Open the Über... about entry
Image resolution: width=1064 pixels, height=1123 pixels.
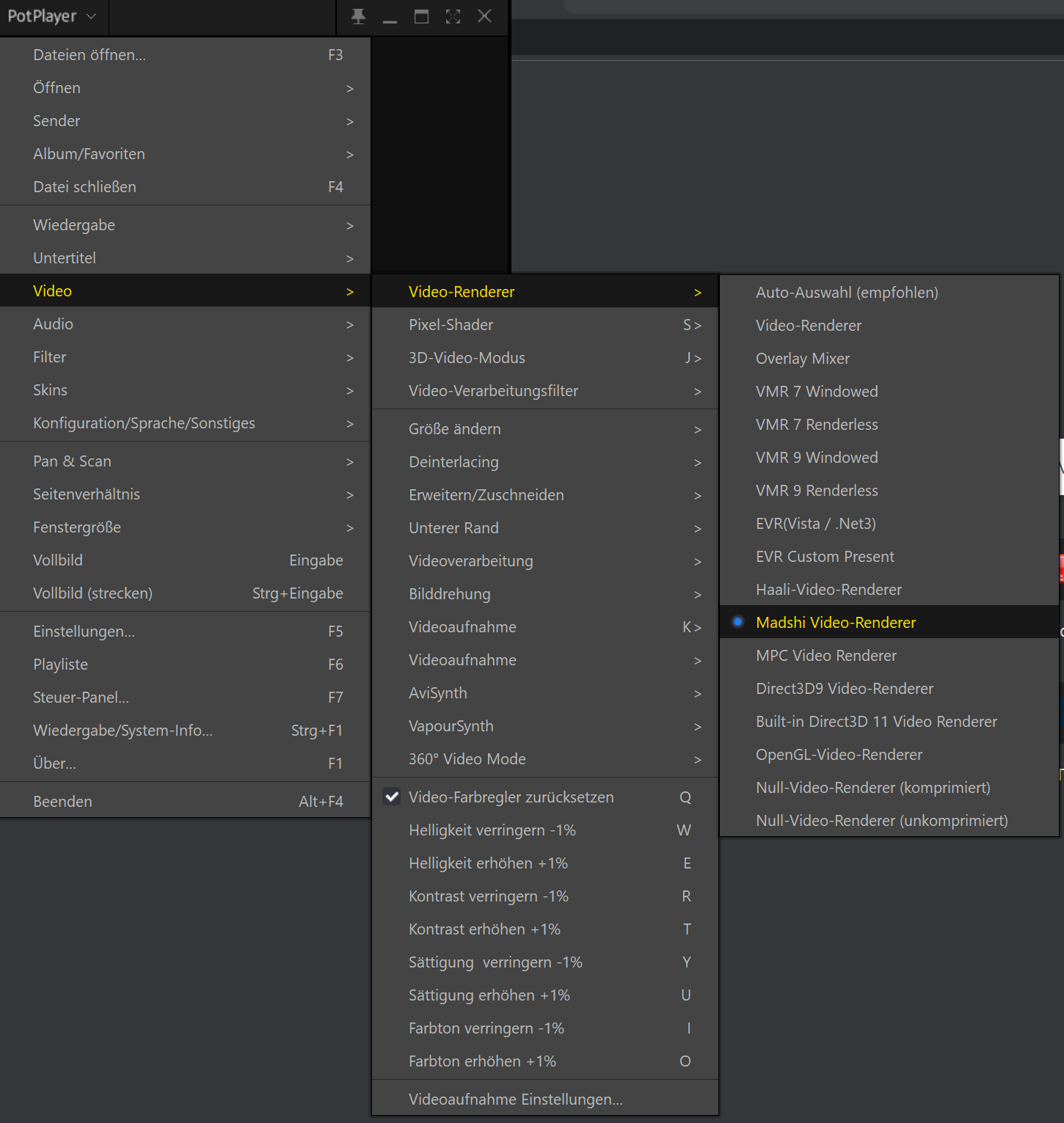click(x=185, y=763)
